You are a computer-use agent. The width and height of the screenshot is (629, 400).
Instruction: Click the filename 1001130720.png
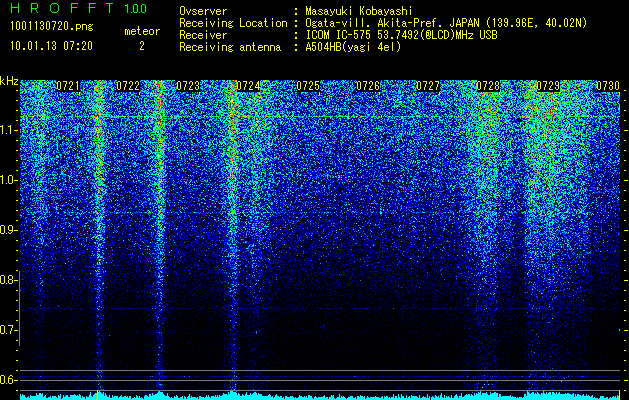pos(52,27)
